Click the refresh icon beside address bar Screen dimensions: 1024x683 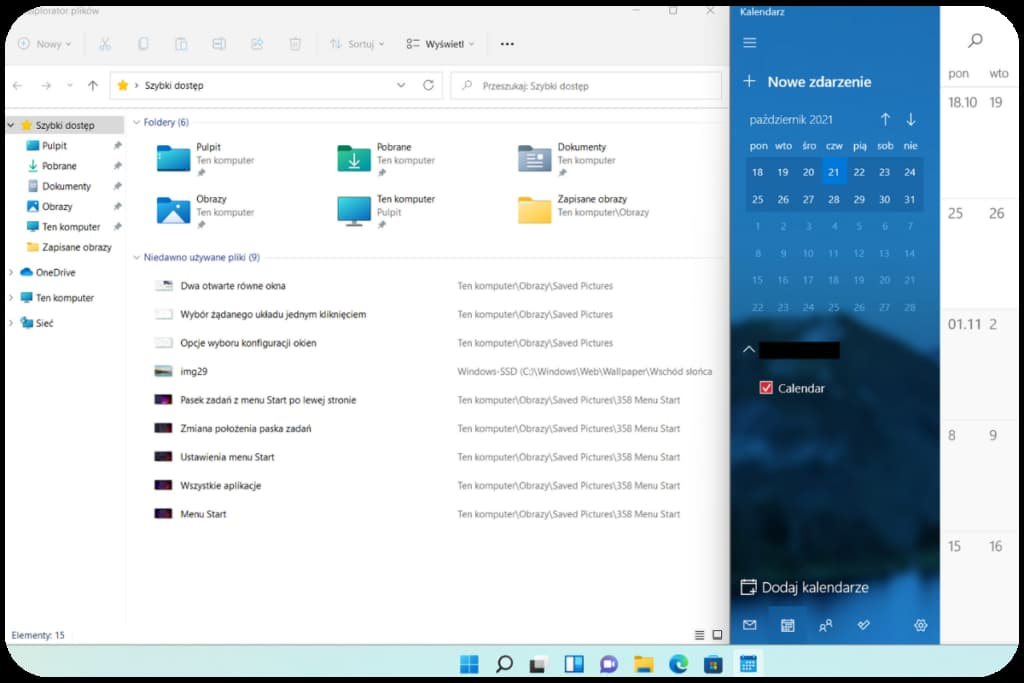tap(429, 86)
